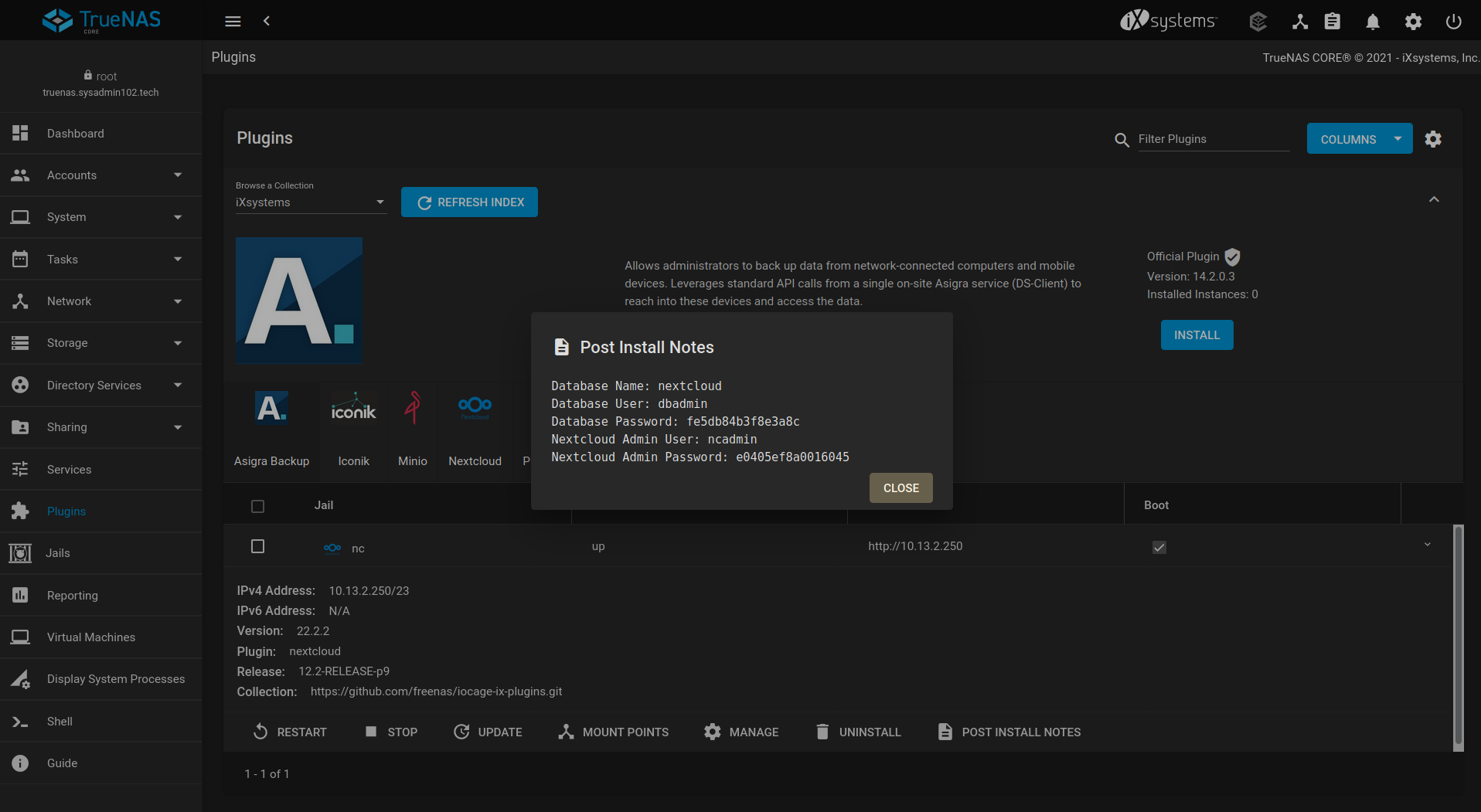Image resolution: width=1481 pixels, height=812 pixels.
Task: Expand Sharing menu
Action: [101, 427]
